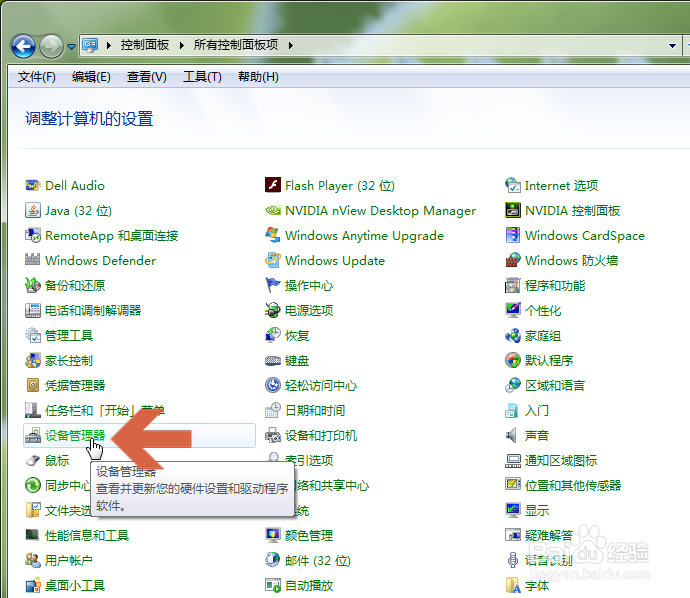Click the 操作中心 flag icon
Image resolution: width=690 pixels, height=598 pixels.
[273, 285]
